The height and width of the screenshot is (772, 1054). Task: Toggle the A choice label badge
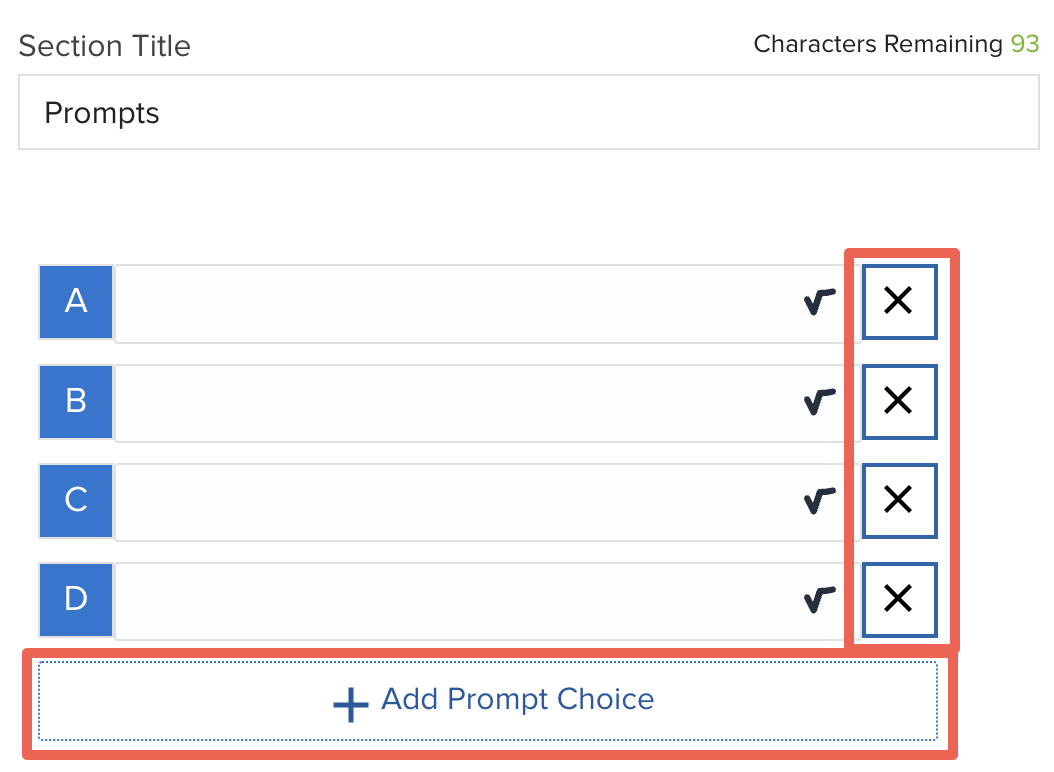pyautogui.click(x=75, y=301)
